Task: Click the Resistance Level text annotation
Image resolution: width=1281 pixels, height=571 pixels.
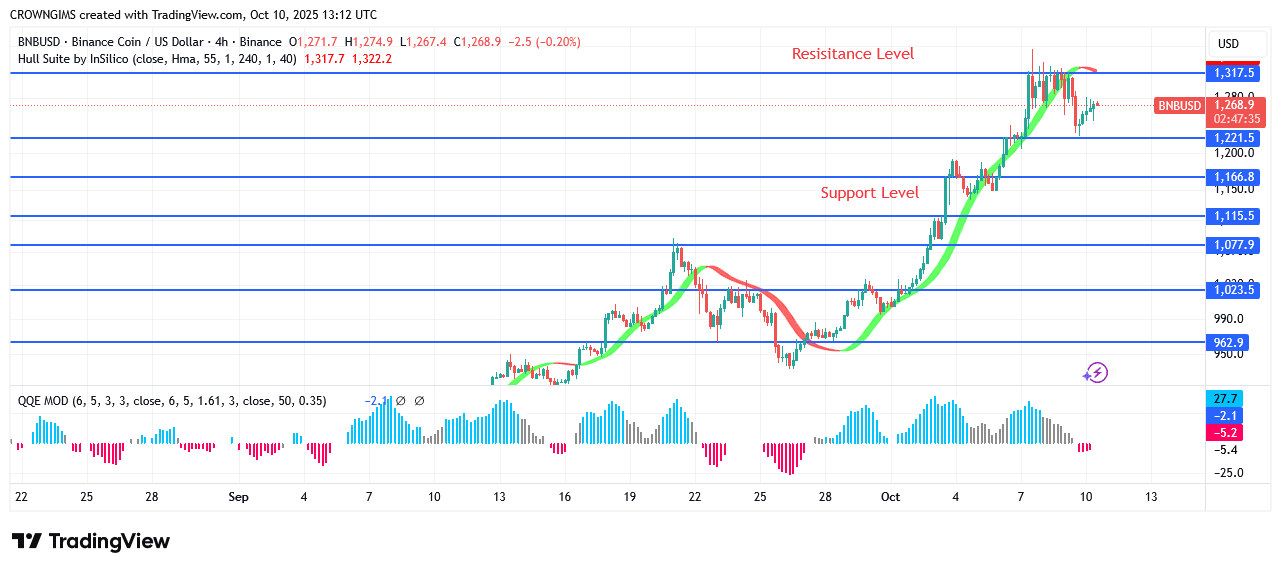Action: tap(852, 54)
